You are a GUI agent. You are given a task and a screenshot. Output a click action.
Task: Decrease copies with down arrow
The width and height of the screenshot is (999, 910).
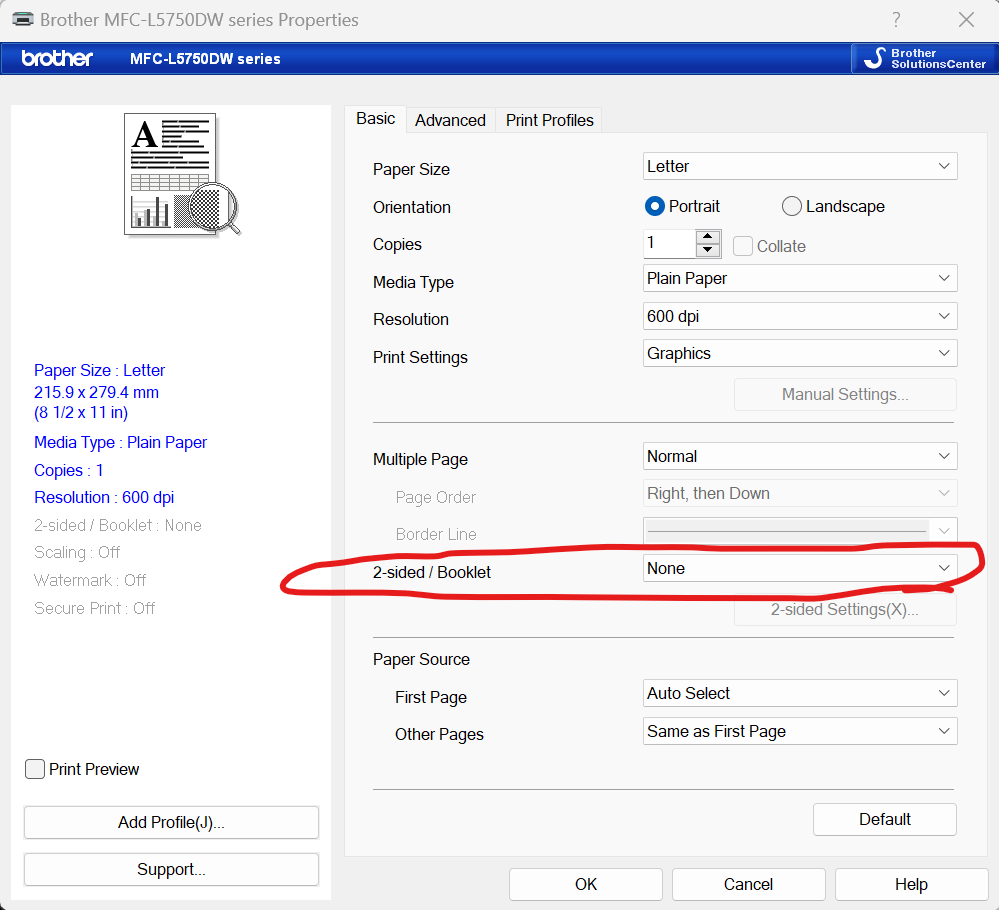[708, 250]
